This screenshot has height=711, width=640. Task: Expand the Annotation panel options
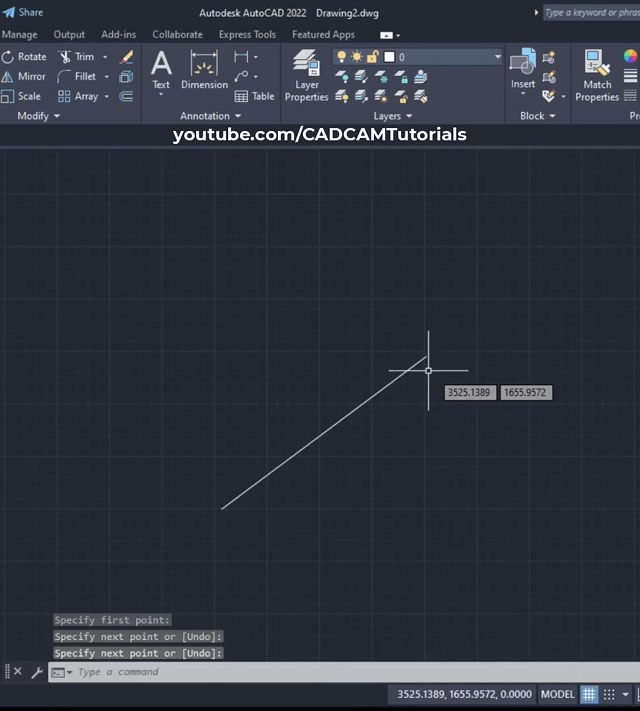pyautogui.click(x=211, y=116)
